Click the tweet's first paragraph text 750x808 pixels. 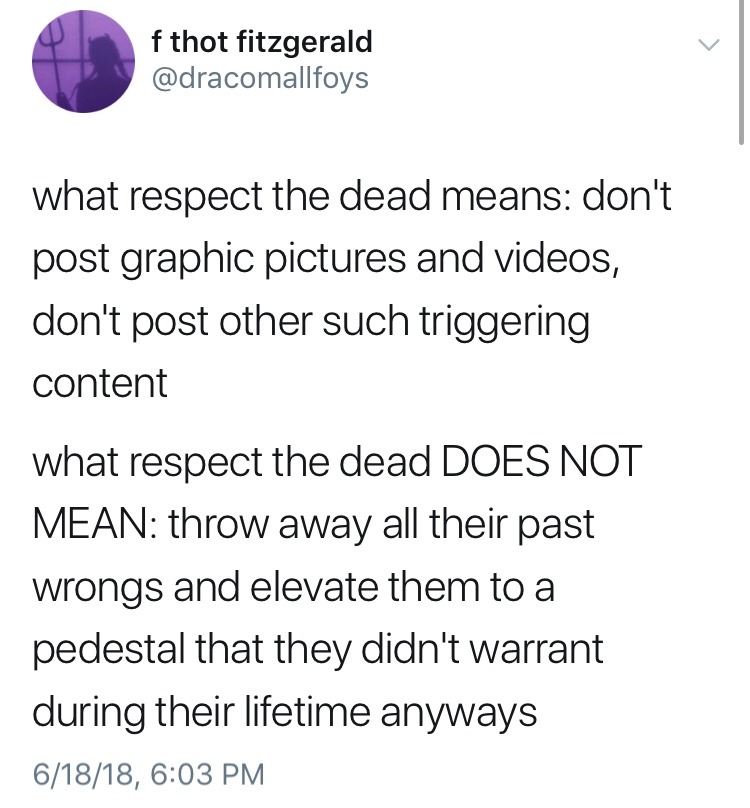pos(352,290)
